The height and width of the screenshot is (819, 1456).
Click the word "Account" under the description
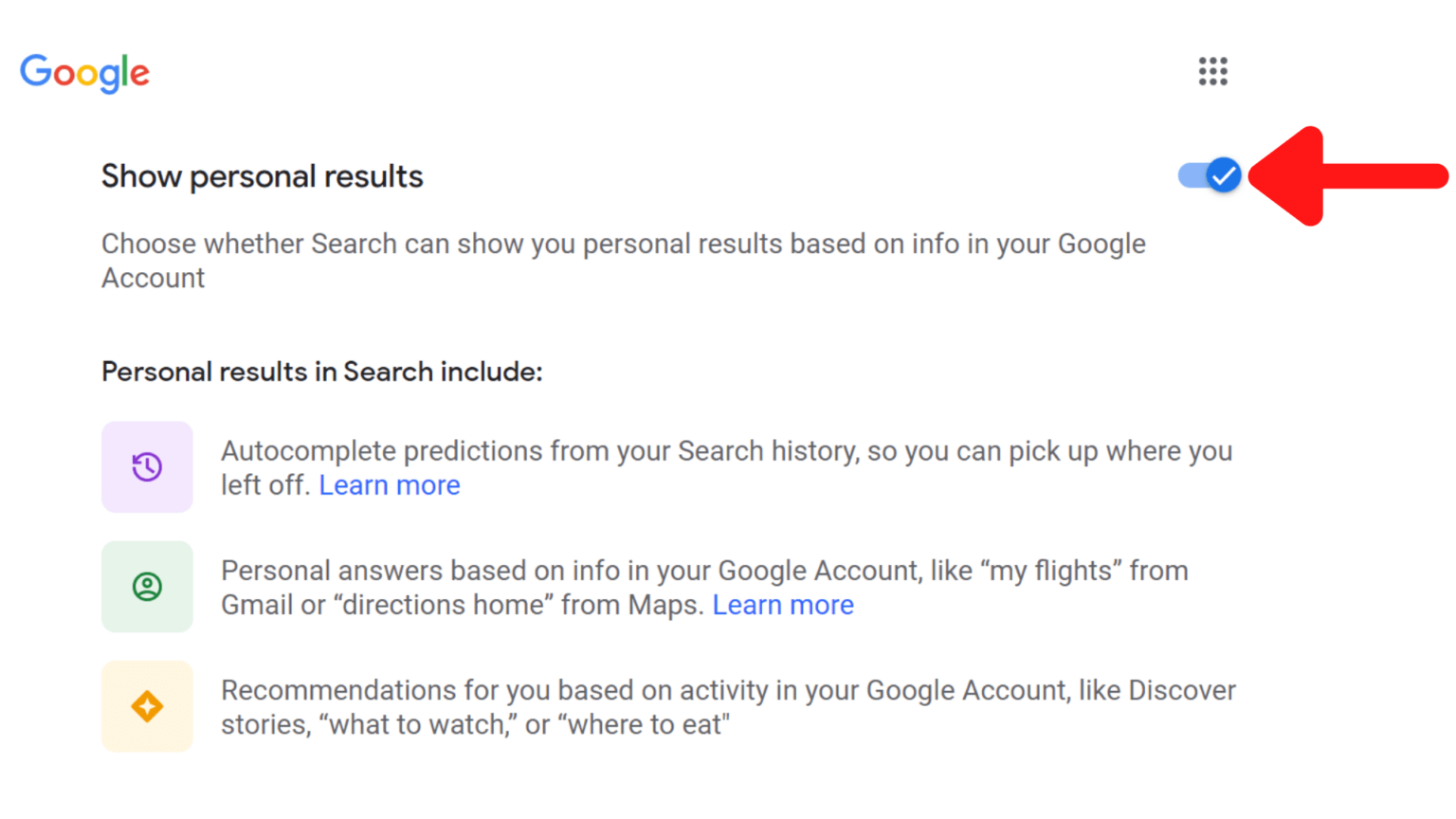click(154, 279)
